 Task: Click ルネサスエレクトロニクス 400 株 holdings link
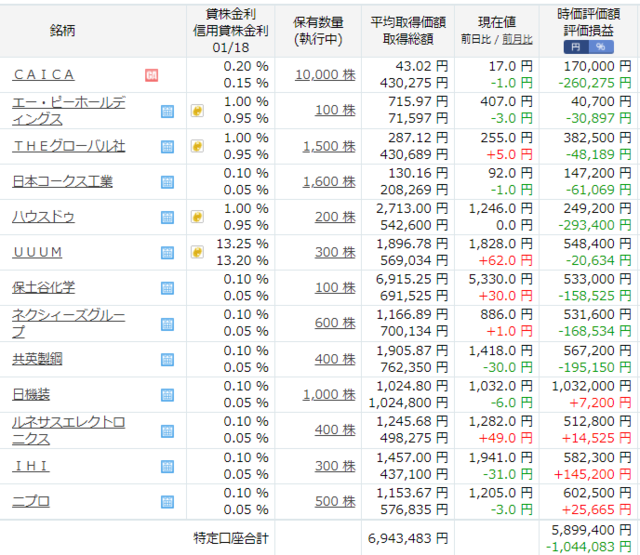click(x=335, y=430)
